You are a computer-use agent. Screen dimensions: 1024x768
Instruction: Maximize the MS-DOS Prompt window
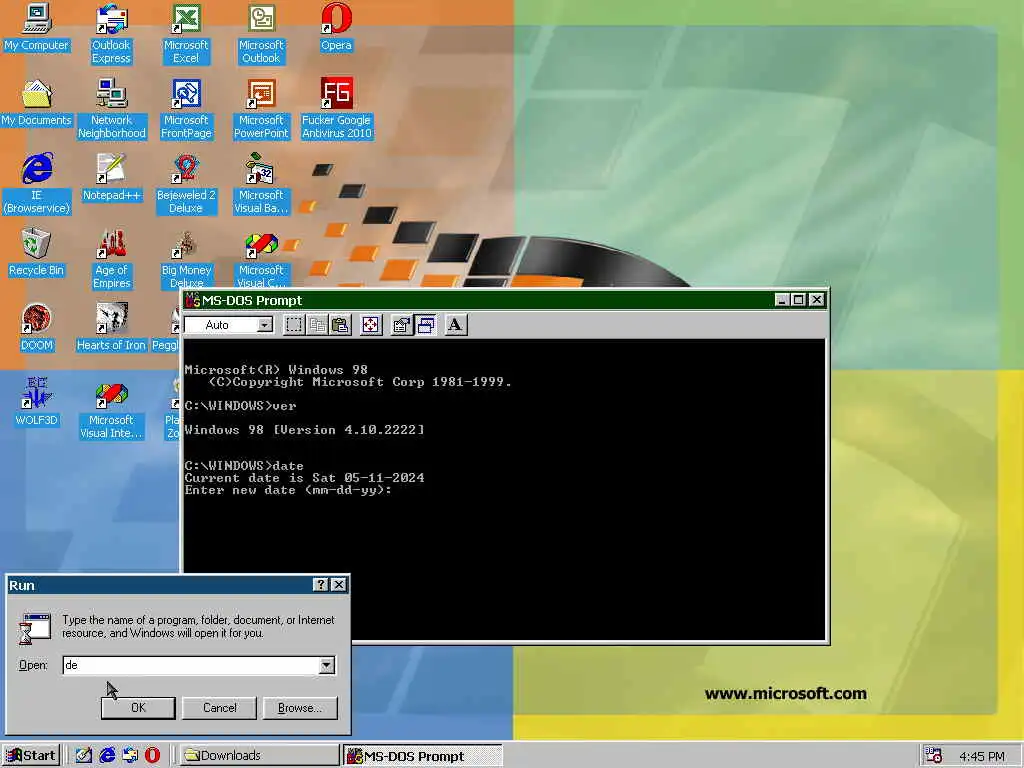click(x=797, y=300)
